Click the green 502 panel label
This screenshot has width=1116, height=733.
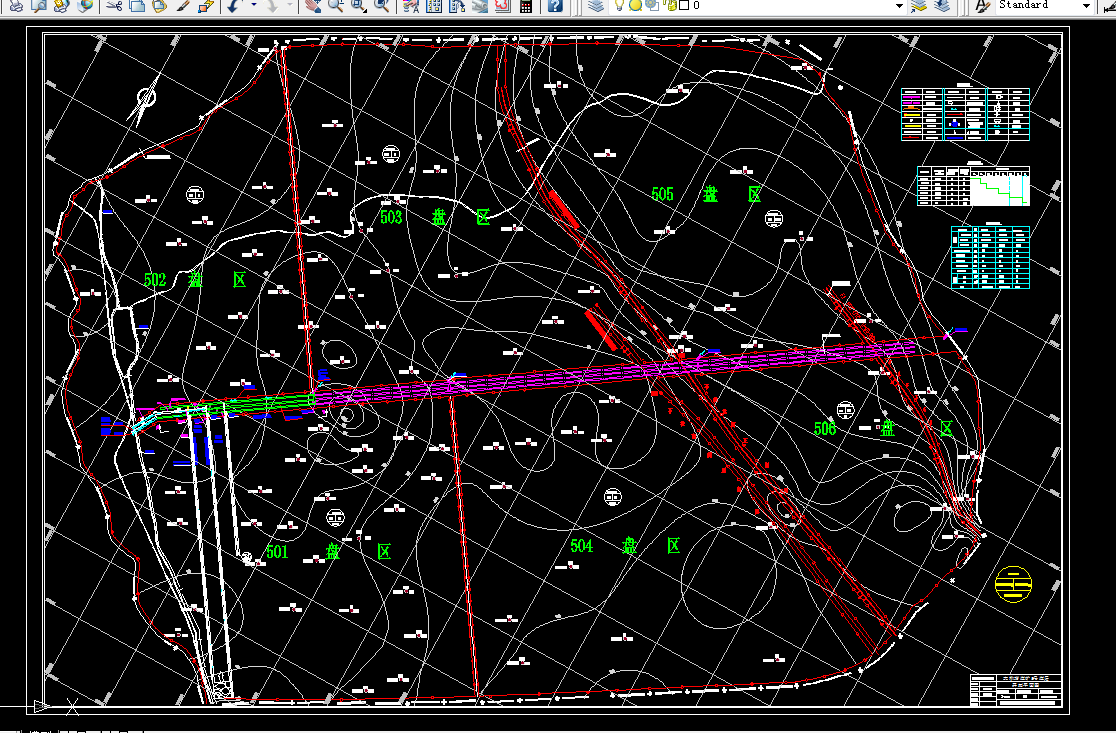(195, 280)
